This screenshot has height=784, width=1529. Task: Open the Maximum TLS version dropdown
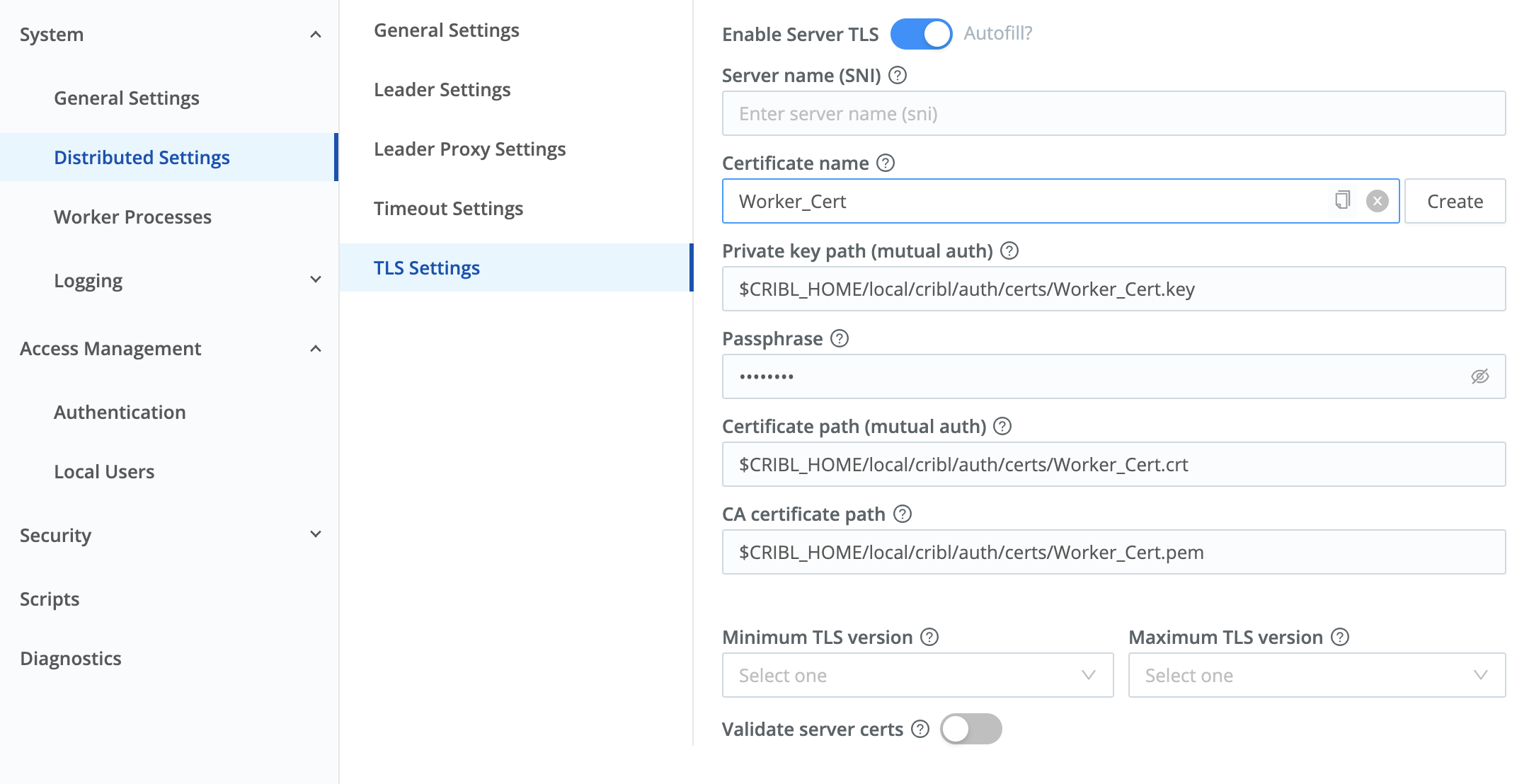[x=1317, y=675]
